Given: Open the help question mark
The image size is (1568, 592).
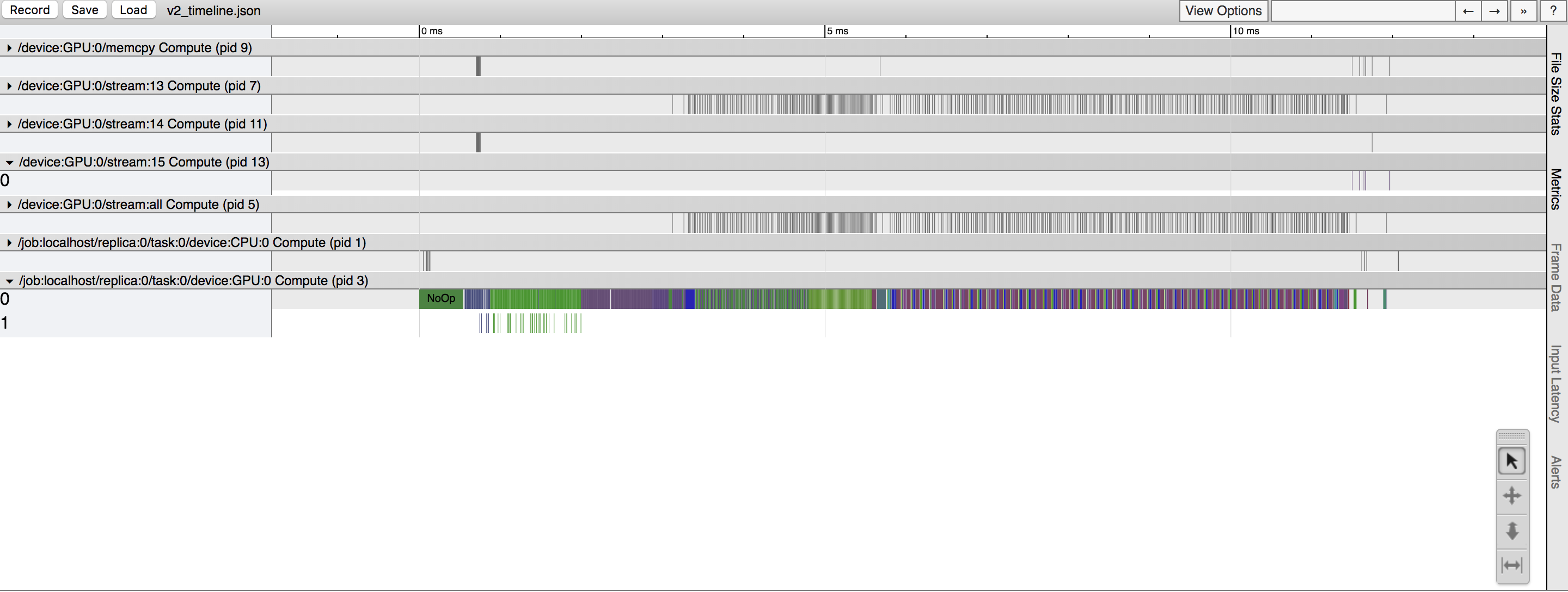Looking at the screenshot, I should click(1553, 11).
